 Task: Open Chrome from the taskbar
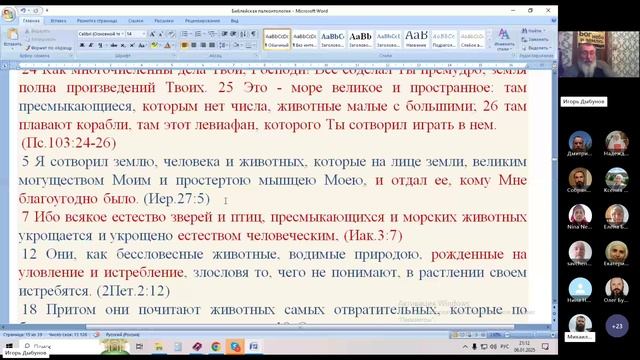click(216, 347)
